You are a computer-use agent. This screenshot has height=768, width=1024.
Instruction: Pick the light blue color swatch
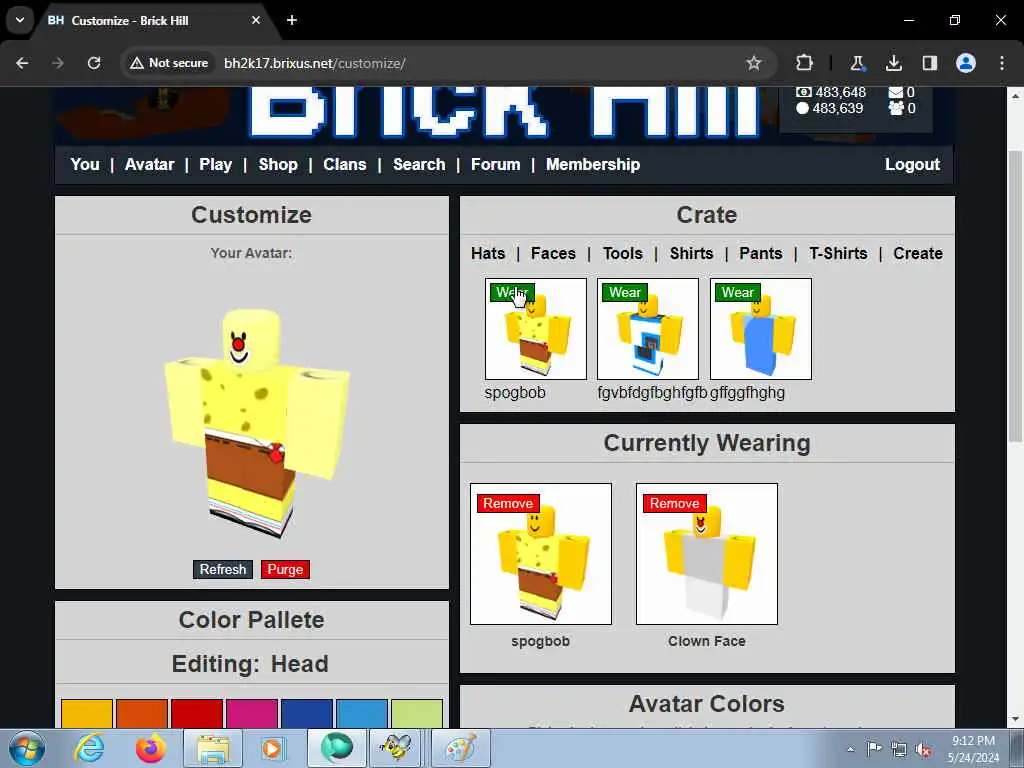coord(362,713)
